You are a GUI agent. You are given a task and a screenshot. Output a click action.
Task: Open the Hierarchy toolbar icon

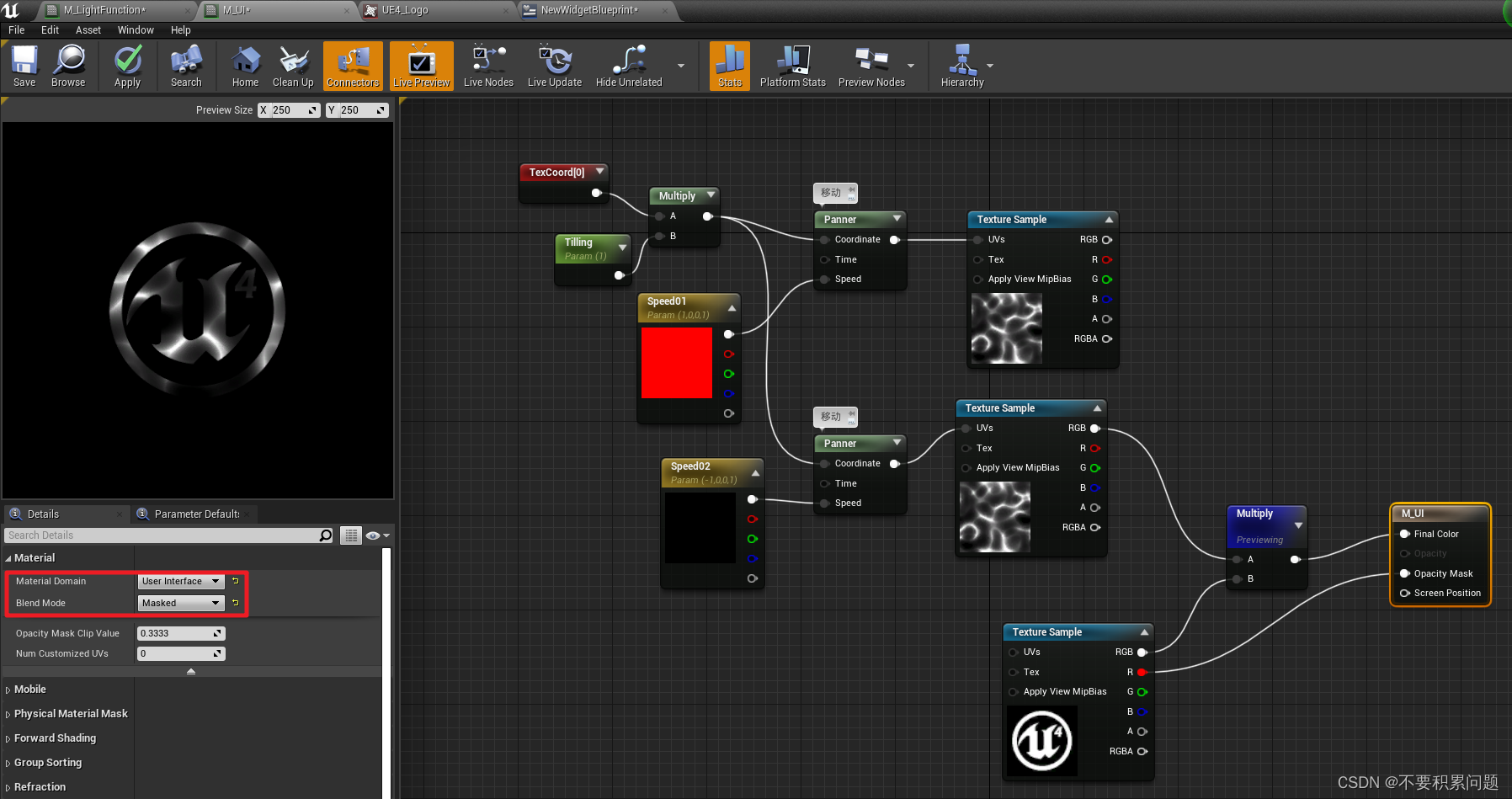962,66
